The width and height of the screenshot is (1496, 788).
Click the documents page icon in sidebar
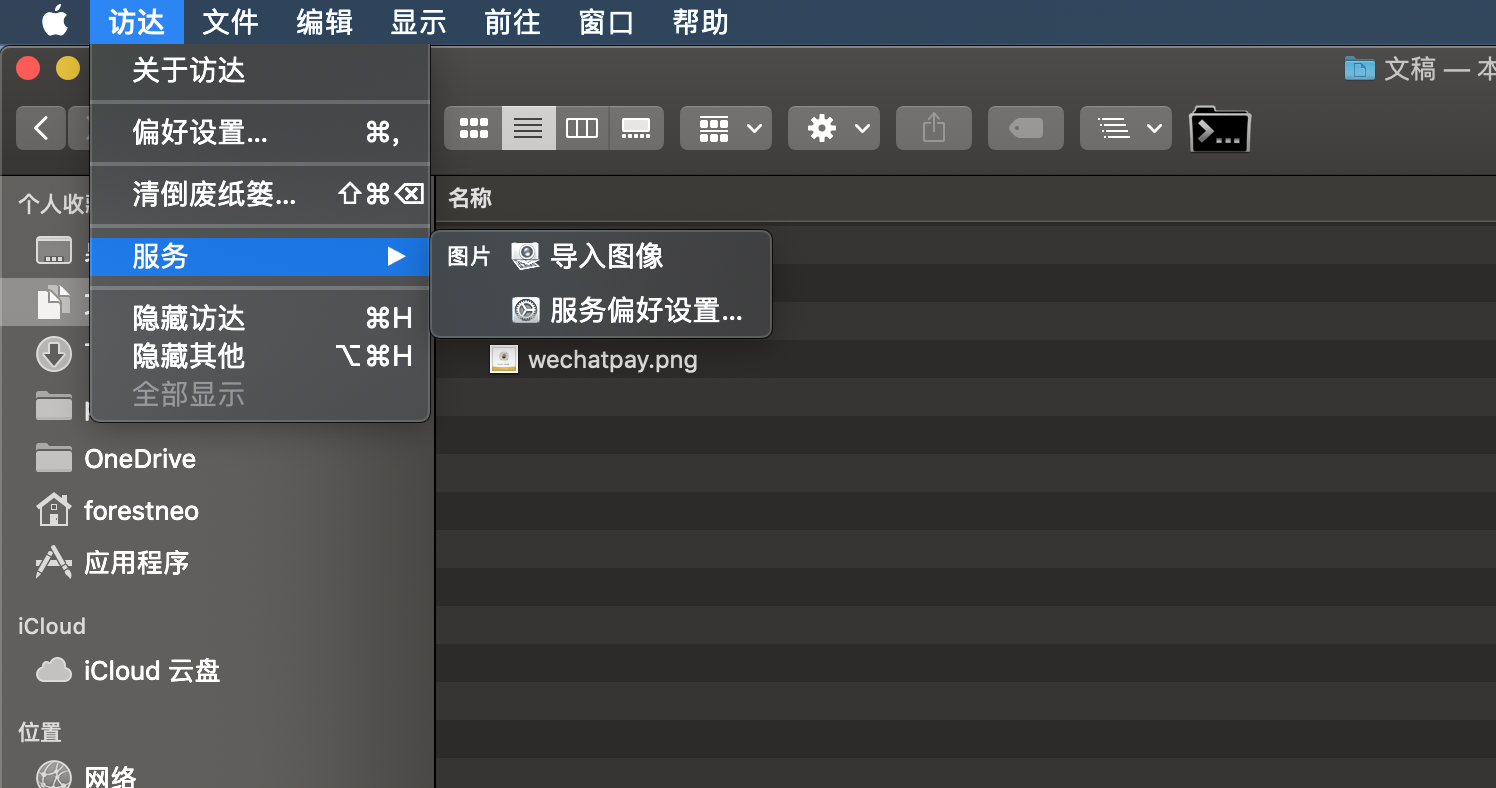[54, 302]
